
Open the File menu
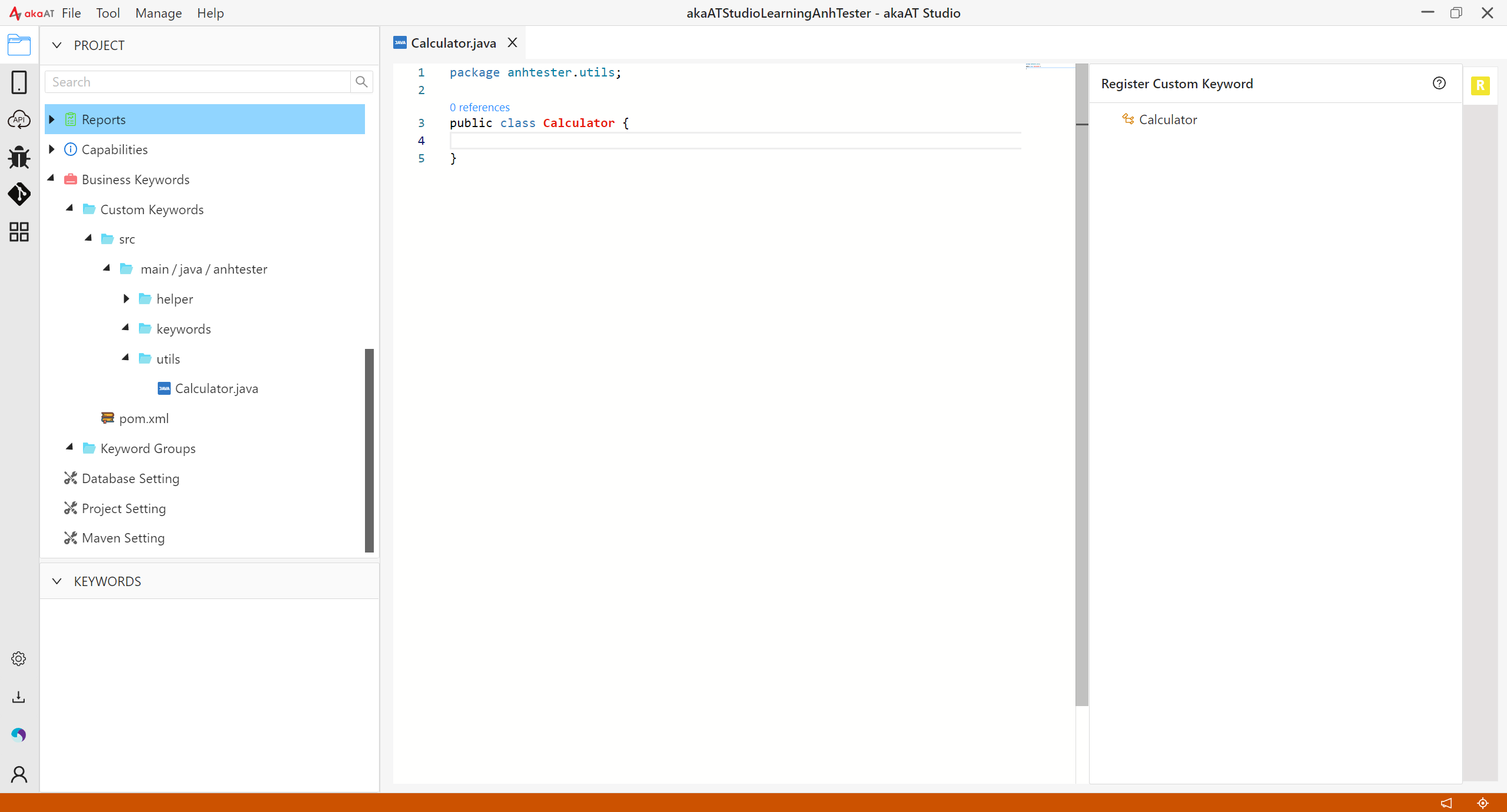click(x=71, y=13)
